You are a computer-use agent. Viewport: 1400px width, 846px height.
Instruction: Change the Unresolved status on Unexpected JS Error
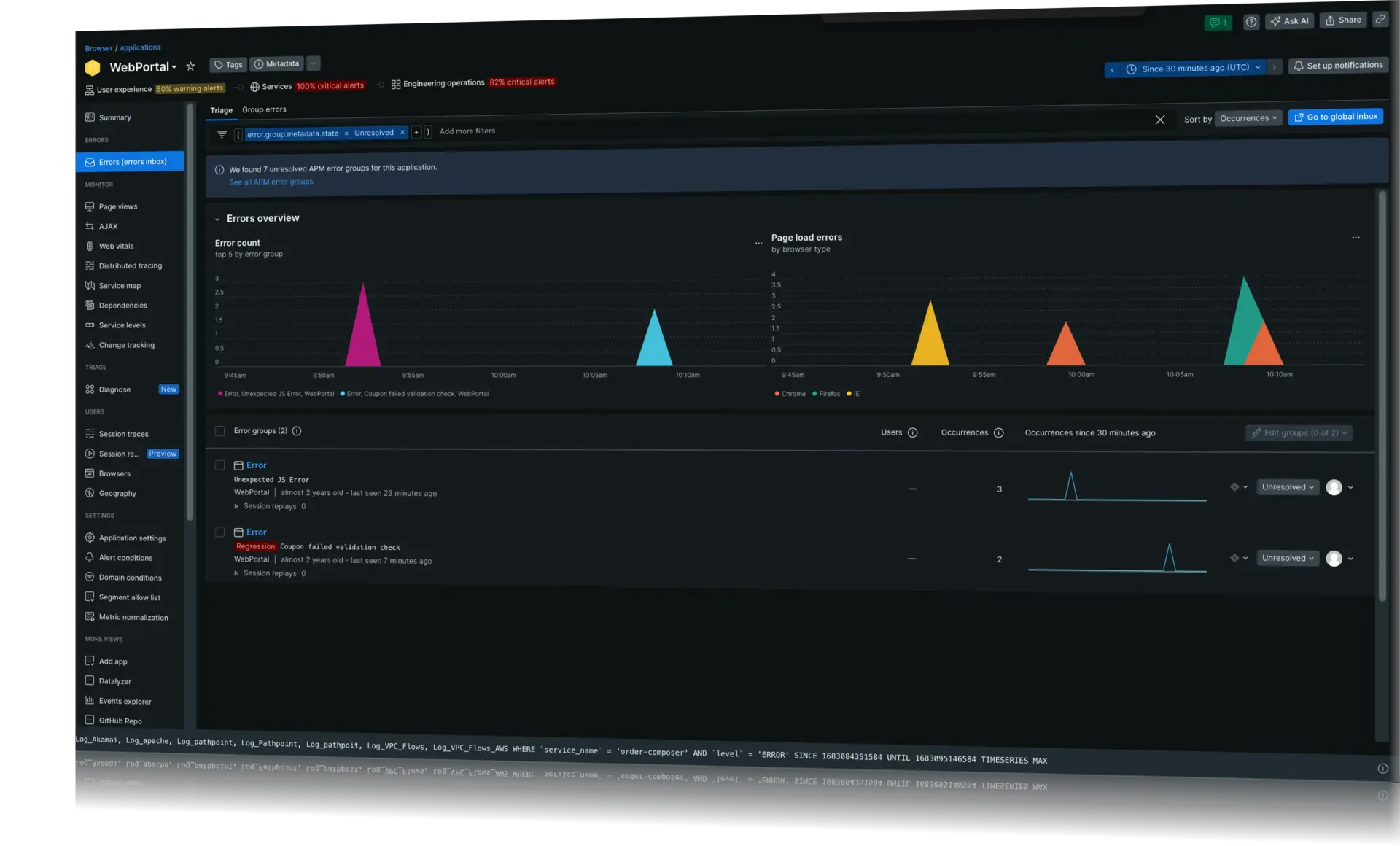pyautogui.click(x=1287, y=487)
